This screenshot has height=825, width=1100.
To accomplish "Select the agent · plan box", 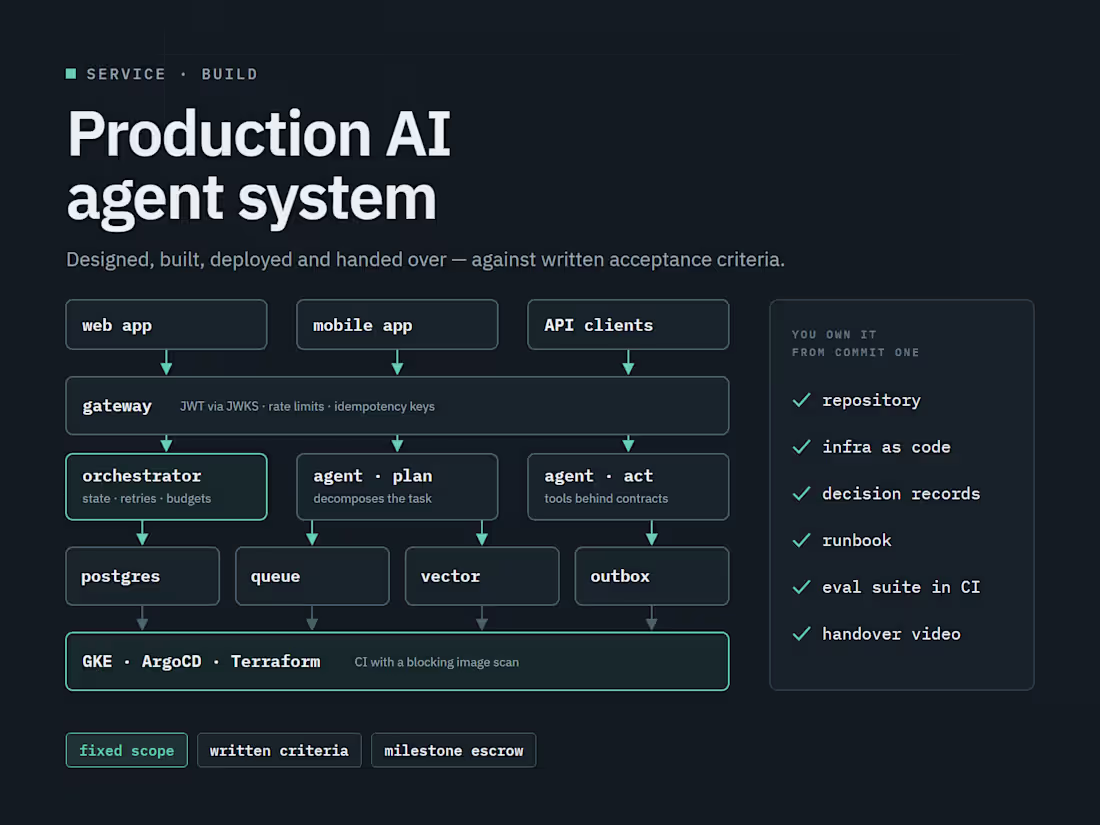I will (397, 487).
